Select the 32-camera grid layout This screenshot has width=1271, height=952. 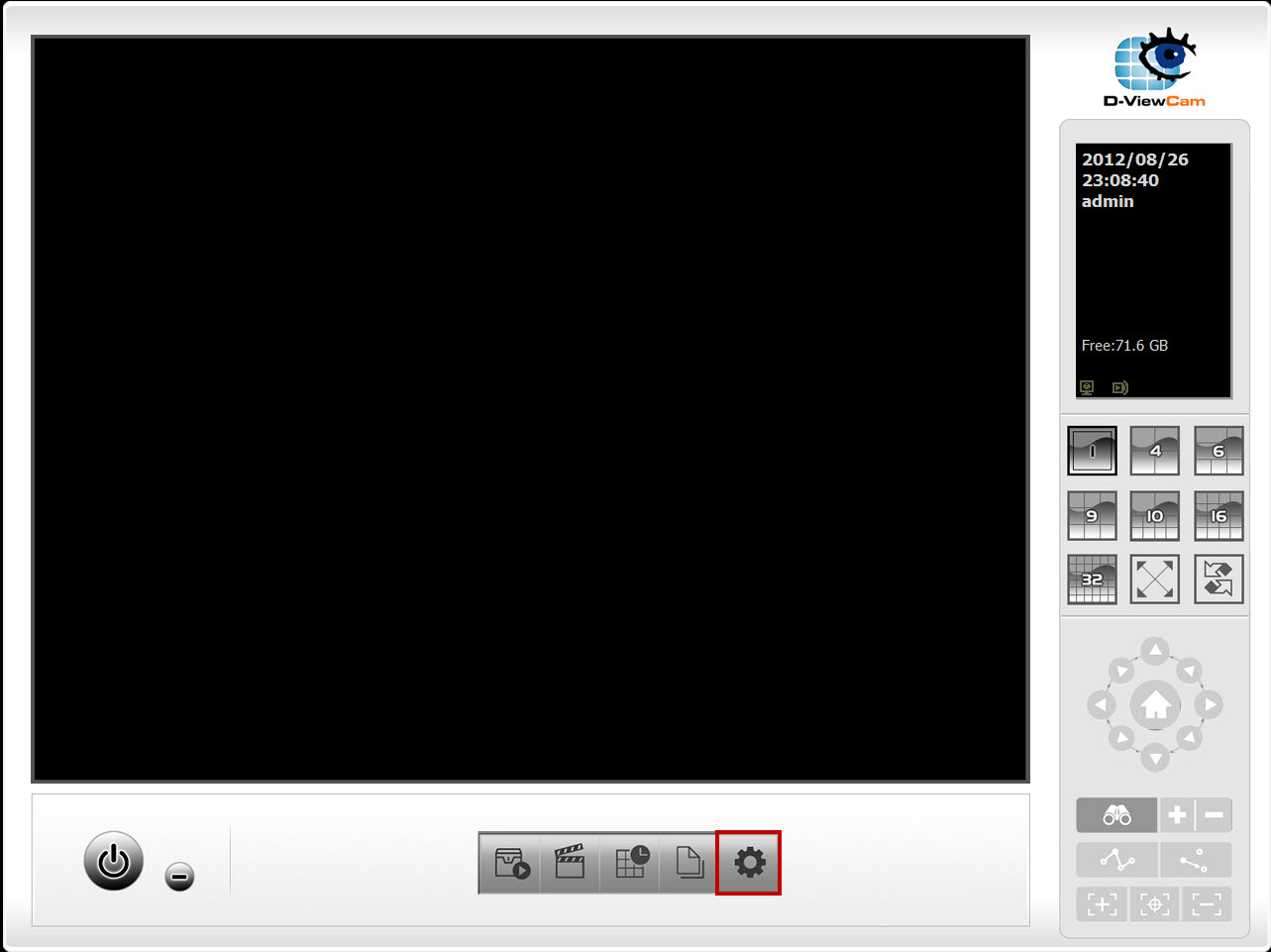tap(1092, 580)
